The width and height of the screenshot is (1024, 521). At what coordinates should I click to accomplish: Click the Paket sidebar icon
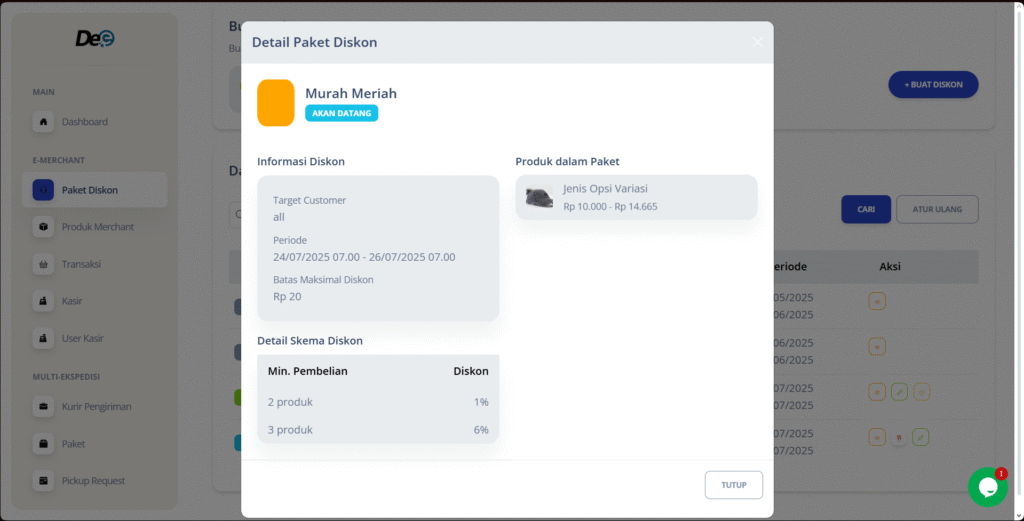point(43,443)
